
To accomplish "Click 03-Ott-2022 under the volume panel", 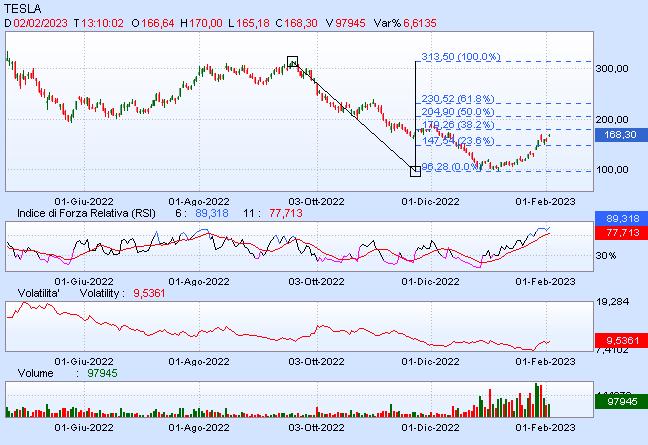I will point(316,427).
